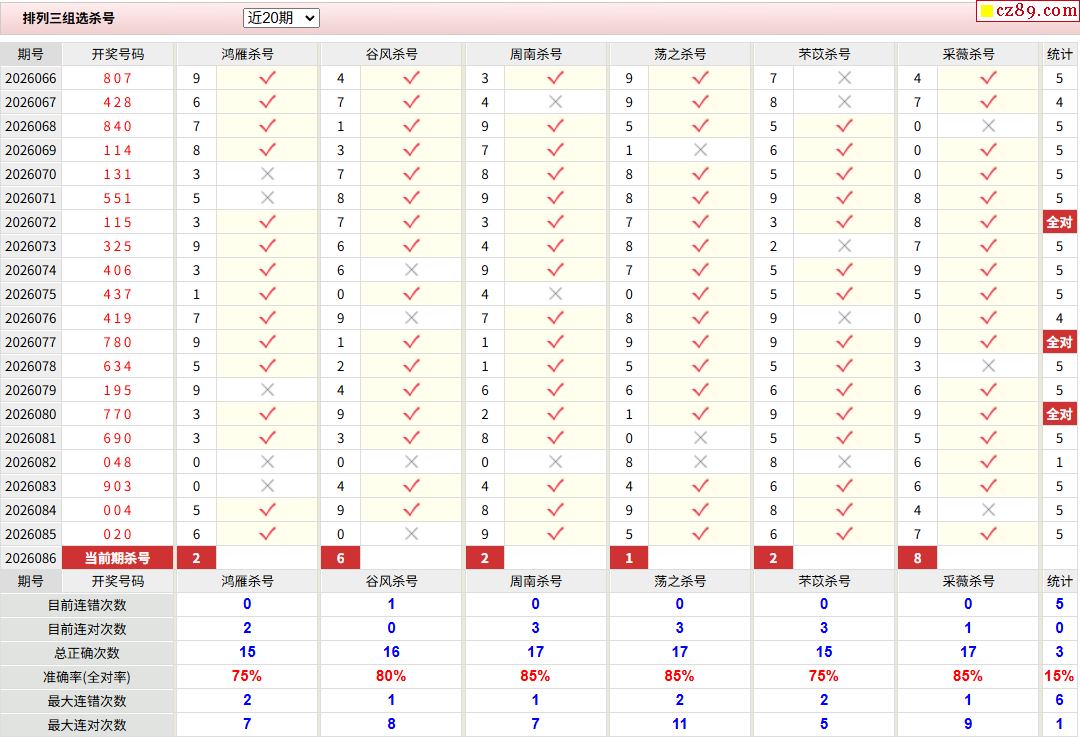Click 采薇杀号 gray X in row 2026078
This screenshot has width=1080, height=737.
tap(988, 366)
